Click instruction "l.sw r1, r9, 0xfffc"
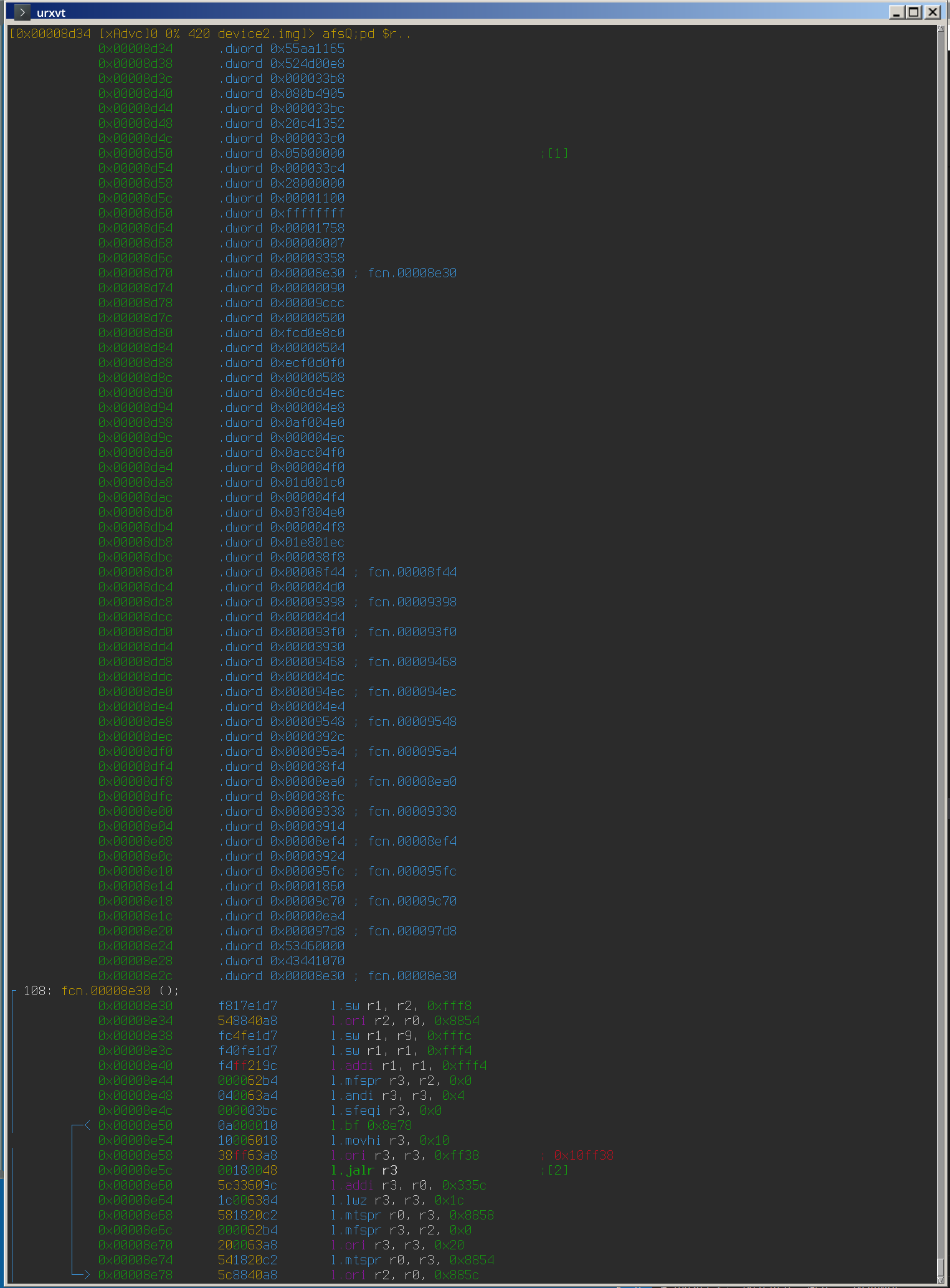The width and height of the screenshot is (950, 1288). 401,1036
